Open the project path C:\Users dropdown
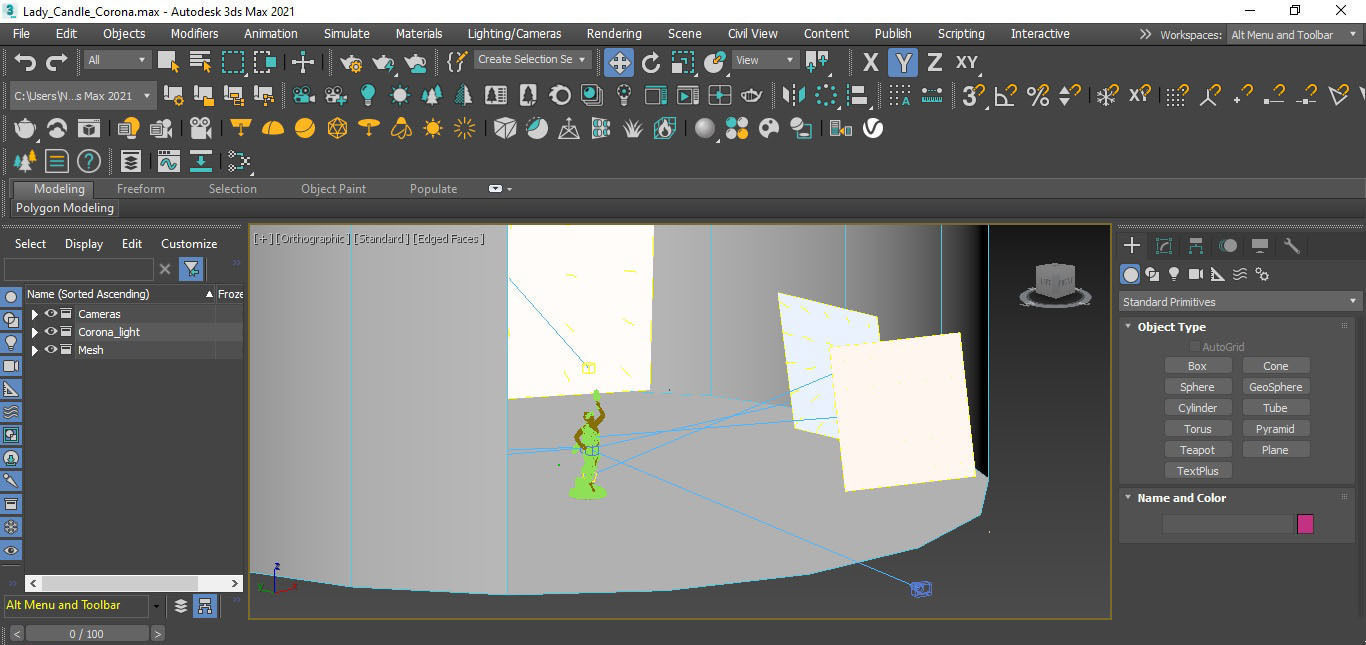This screenshot has height=645, width=1366. click(83, 96)
